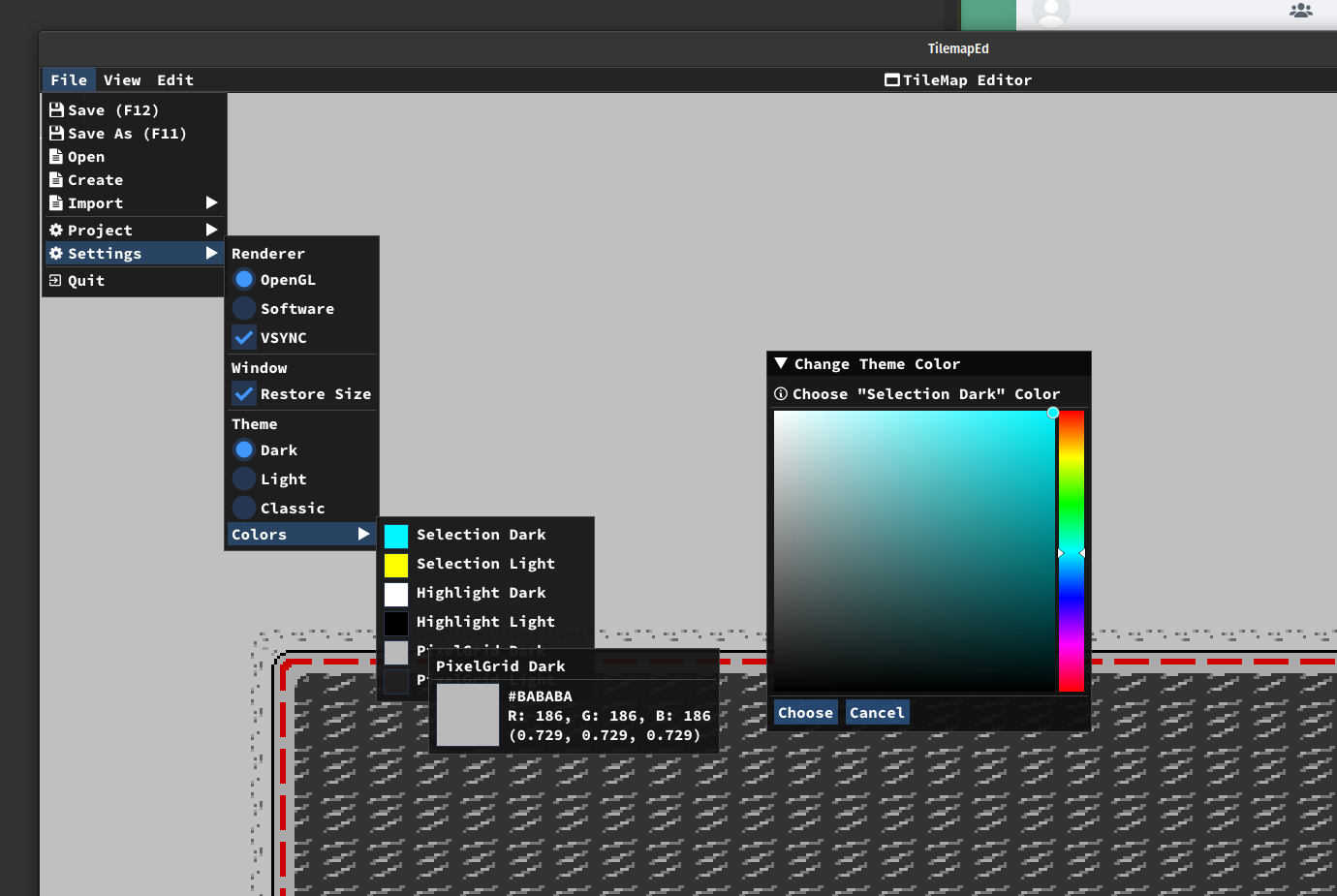Screen dimensions: 1337x896
Task: Open the Edit menu
Action: pyautogui.click(x=175, y=79)
